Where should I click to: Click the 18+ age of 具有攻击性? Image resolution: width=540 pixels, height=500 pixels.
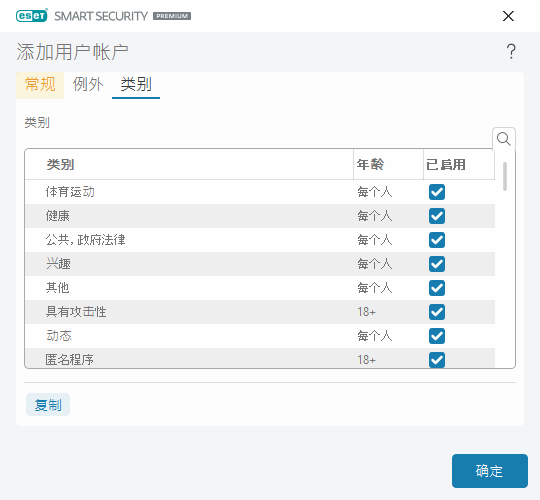[366, 312]
